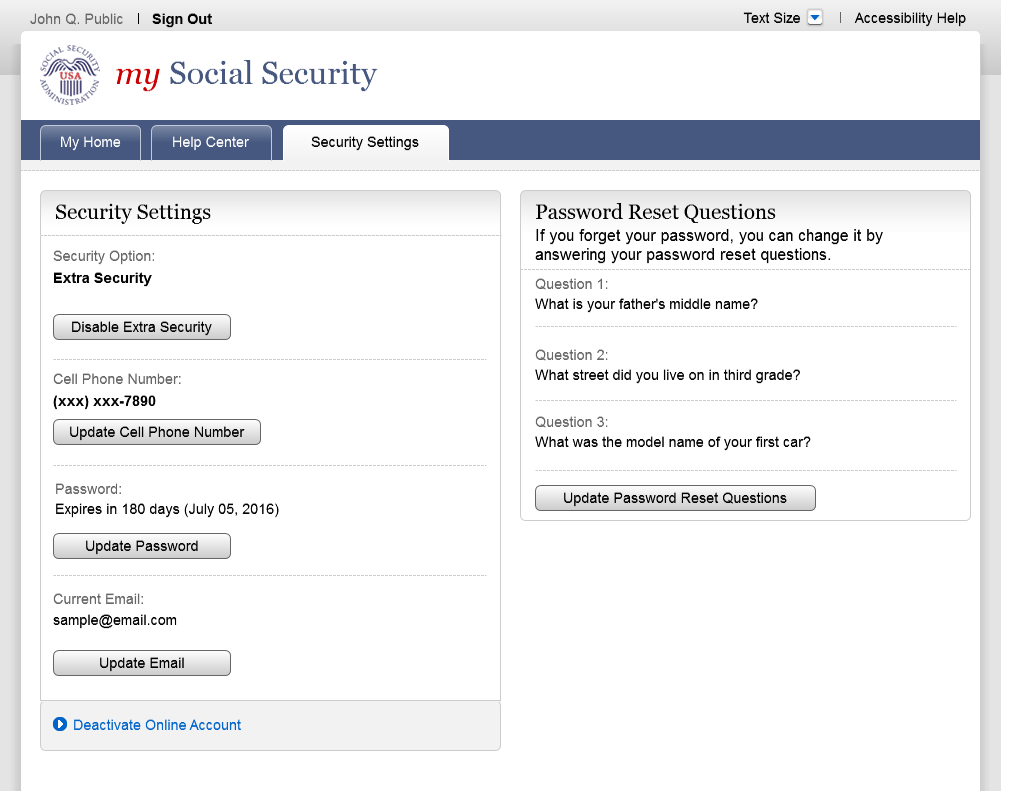1010x800 pixels.
Task: Switch to the My Home tab
Action: click(90, 142)
